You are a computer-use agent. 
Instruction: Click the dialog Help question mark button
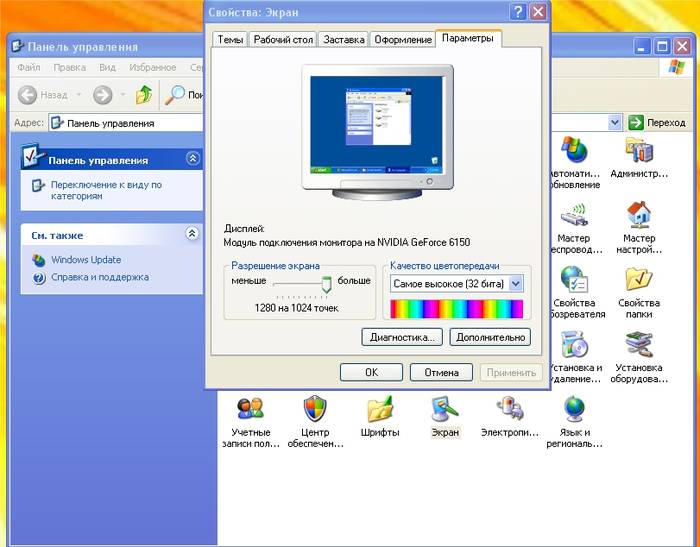point(518,12)
